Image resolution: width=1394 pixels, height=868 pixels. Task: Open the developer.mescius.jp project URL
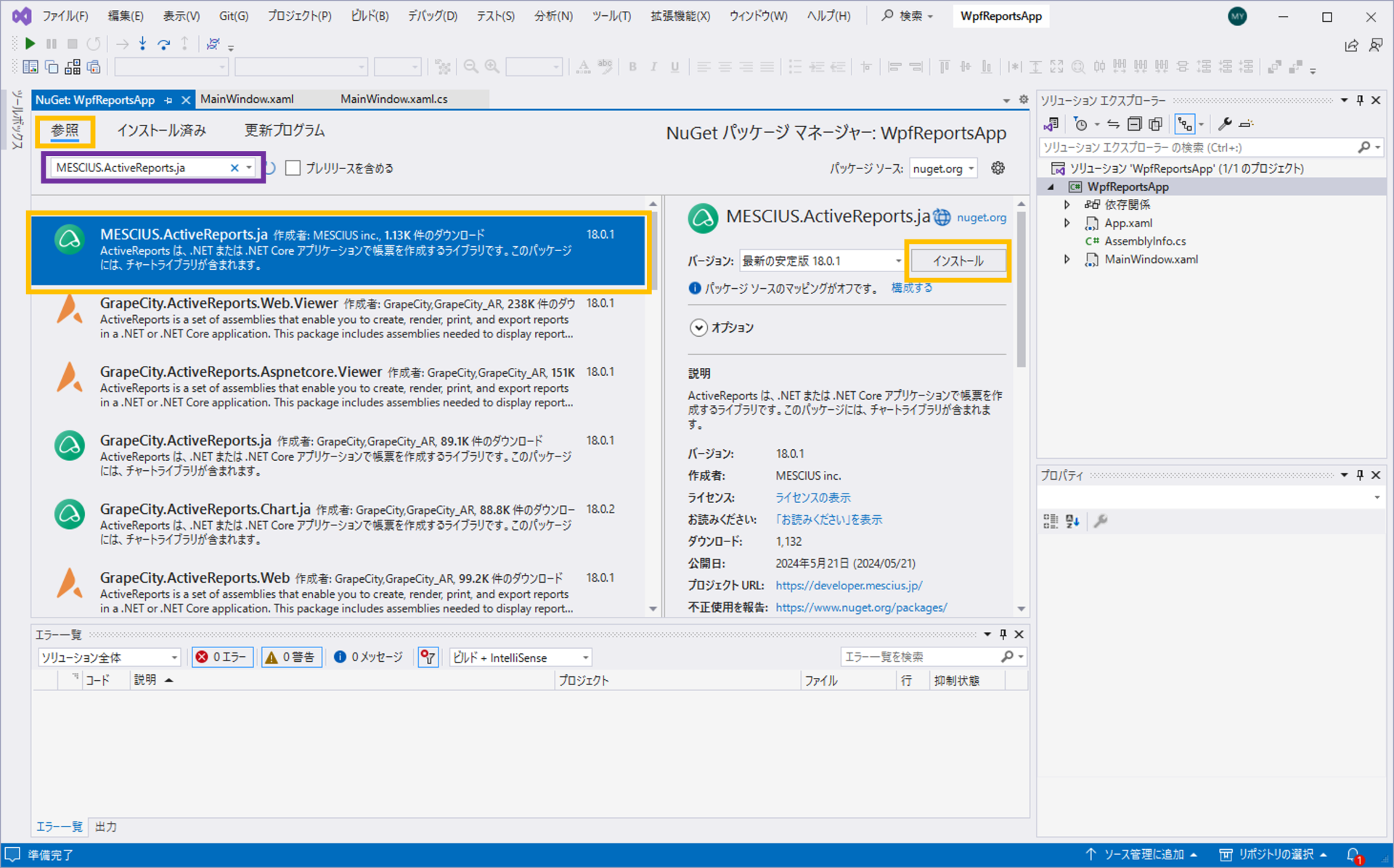(849, 586)
